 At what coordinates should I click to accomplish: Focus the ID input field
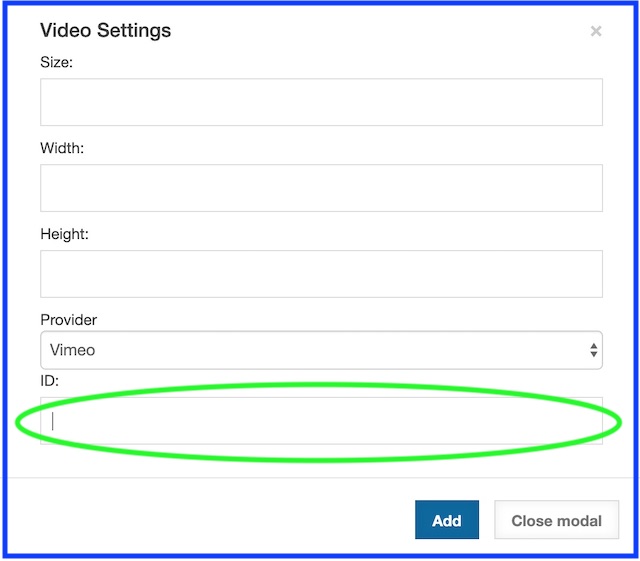click(x=321, y=421)
